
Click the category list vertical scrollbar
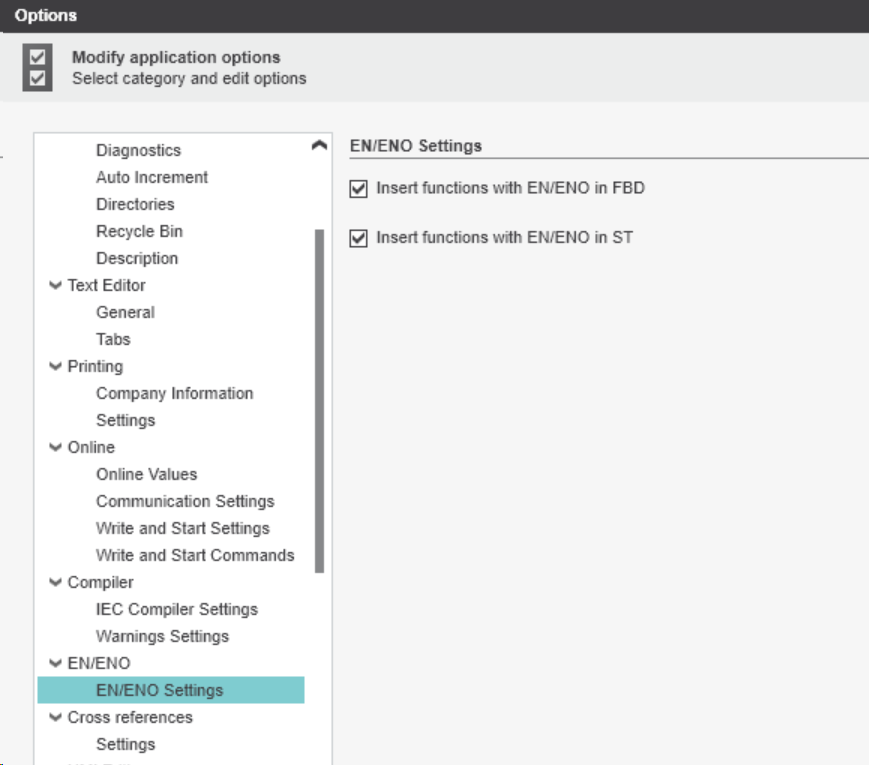(x=319, y=400)
